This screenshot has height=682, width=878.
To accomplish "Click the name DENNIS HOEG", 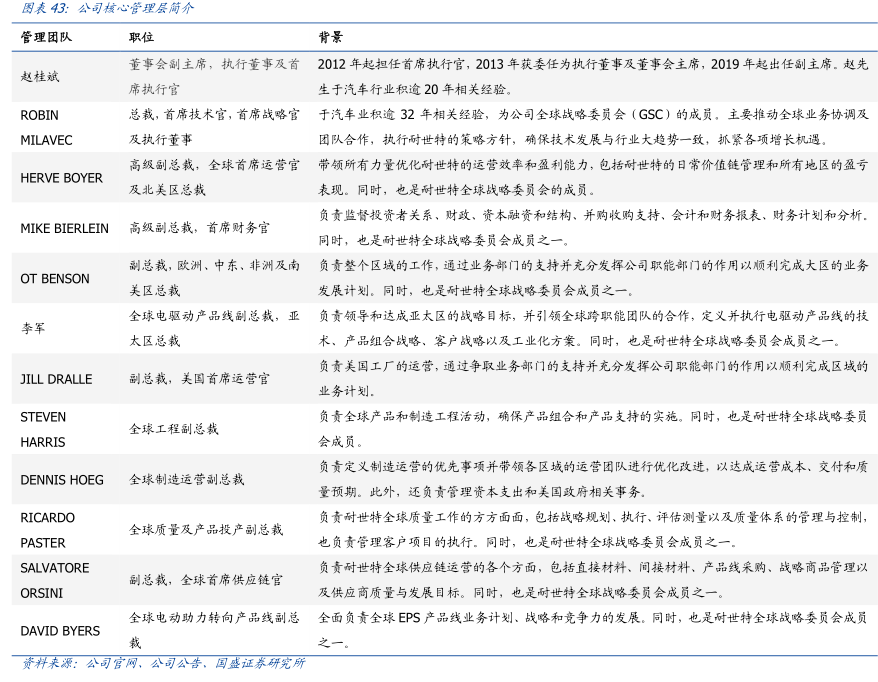I will tap(62, 480).
